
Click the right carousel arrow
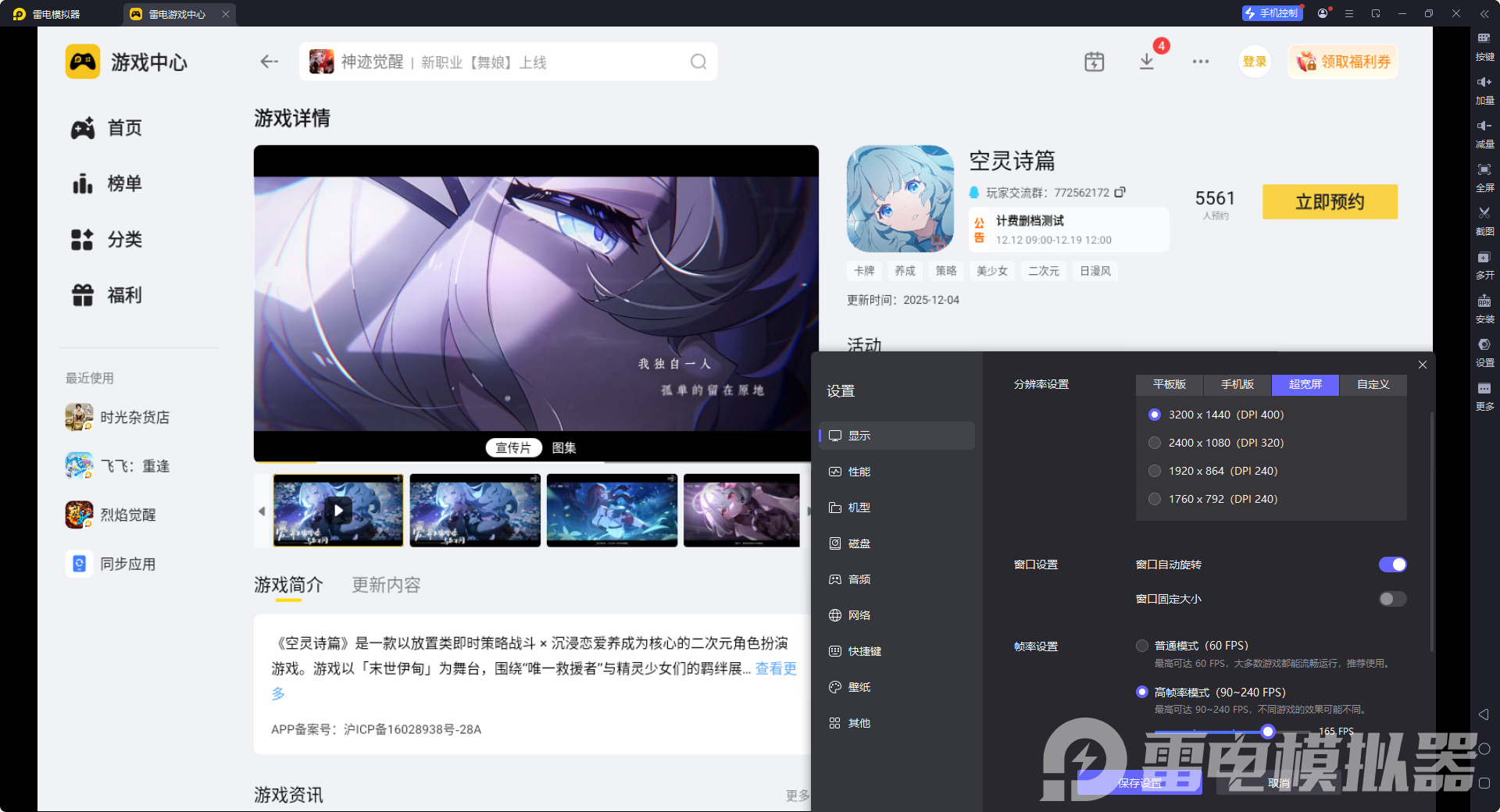click(x=808, y=511)
